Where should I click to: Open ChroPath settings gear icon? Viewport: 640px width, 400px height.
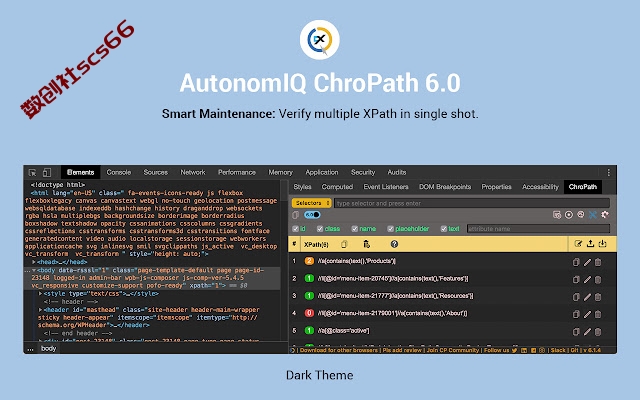[x=604, y=215]
